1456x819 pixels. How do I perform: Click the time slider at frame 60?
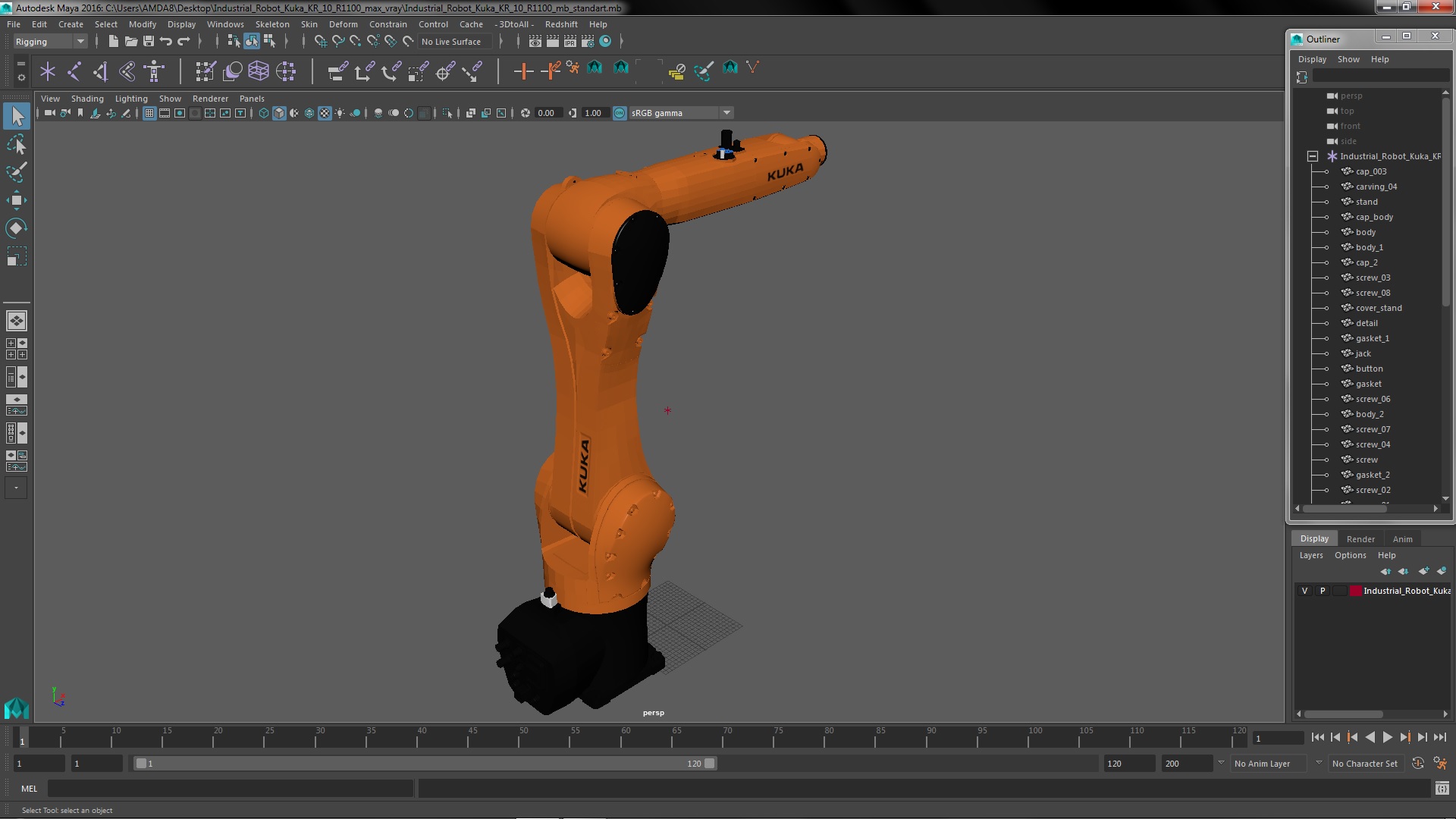pos(626,737)
